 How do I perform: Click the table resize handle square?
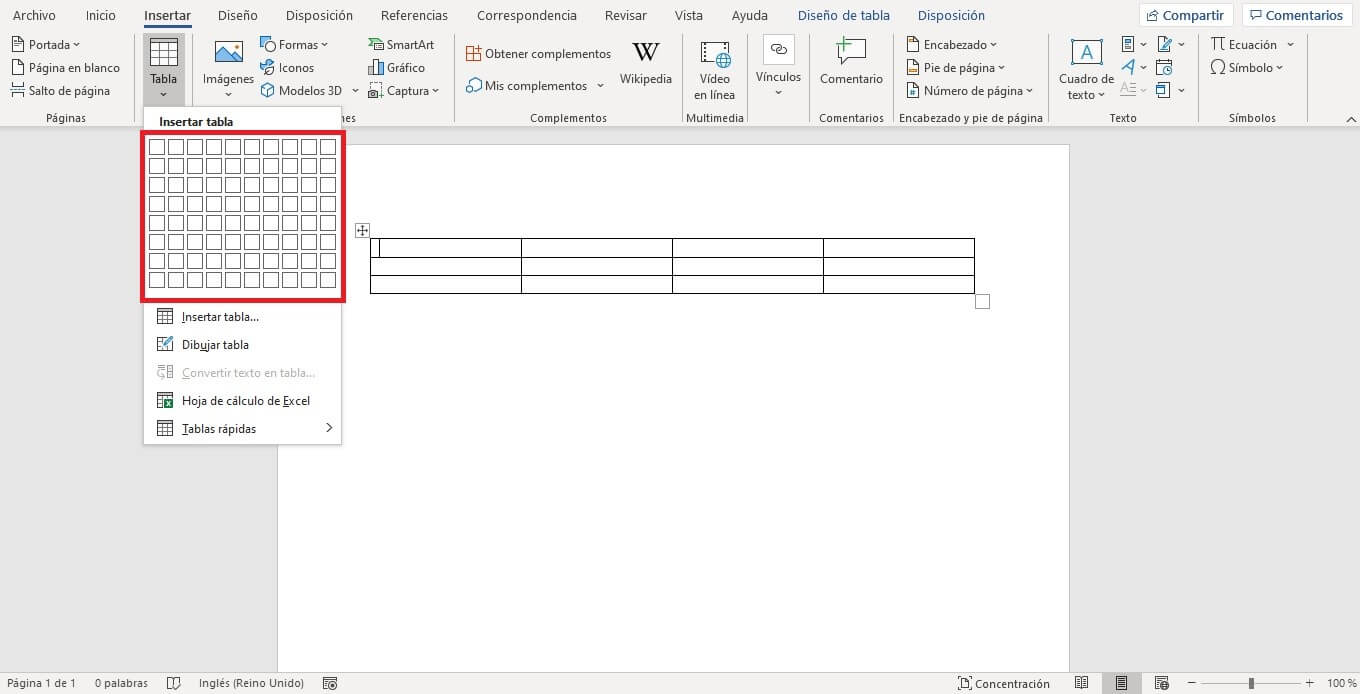982,301
